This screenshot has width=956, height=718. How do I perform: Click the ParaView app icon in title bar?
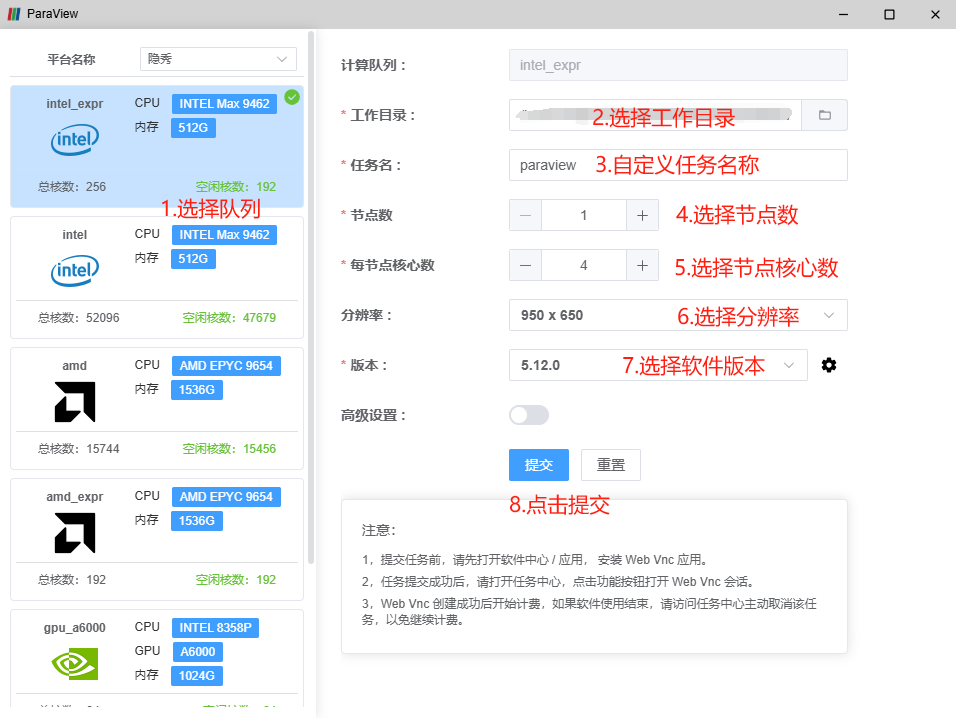pyautogui.click(x=13, y=14)
